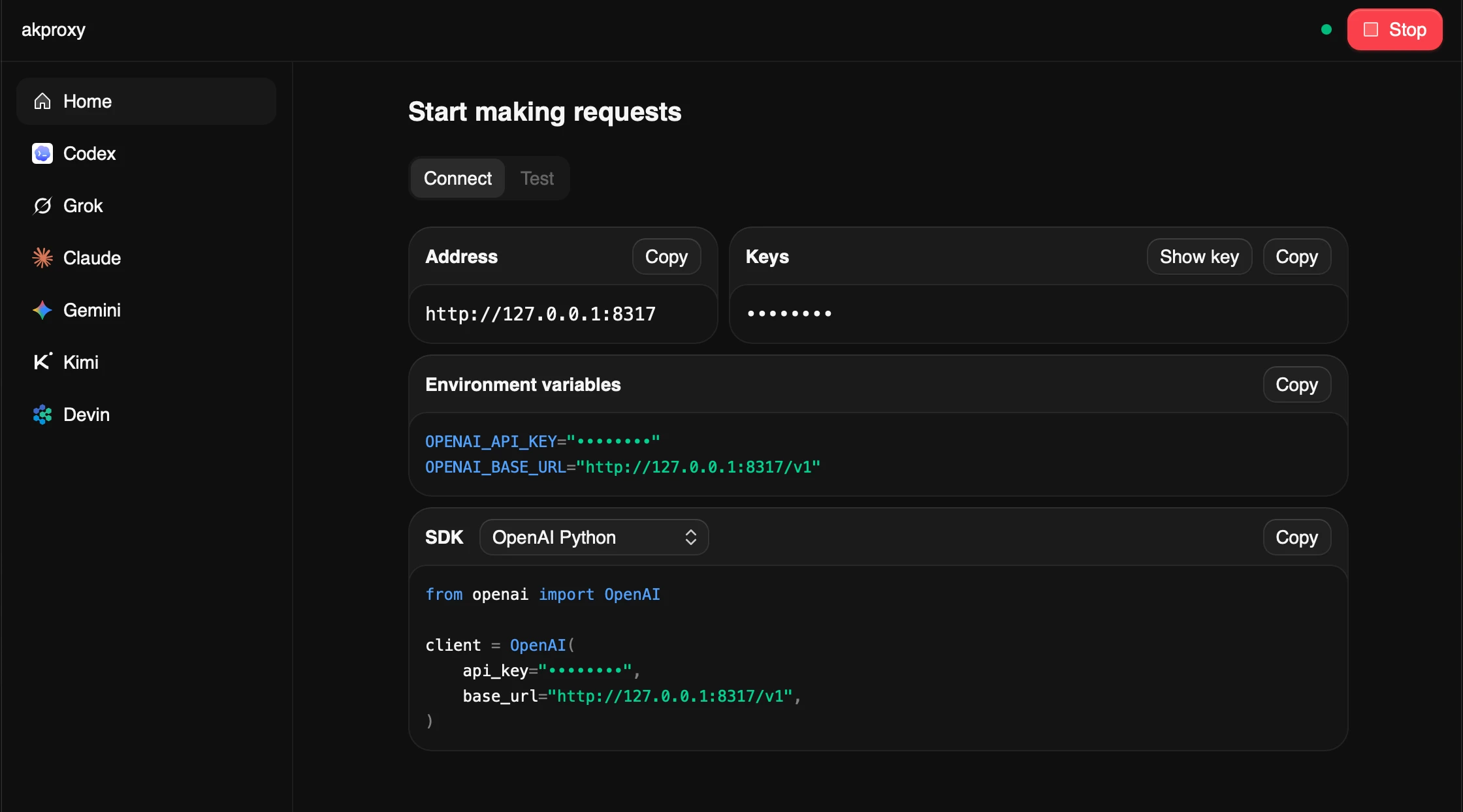Click the akproxy app title
The width and height of the screenshot is (1463, 812).
(x=54, y=29)
